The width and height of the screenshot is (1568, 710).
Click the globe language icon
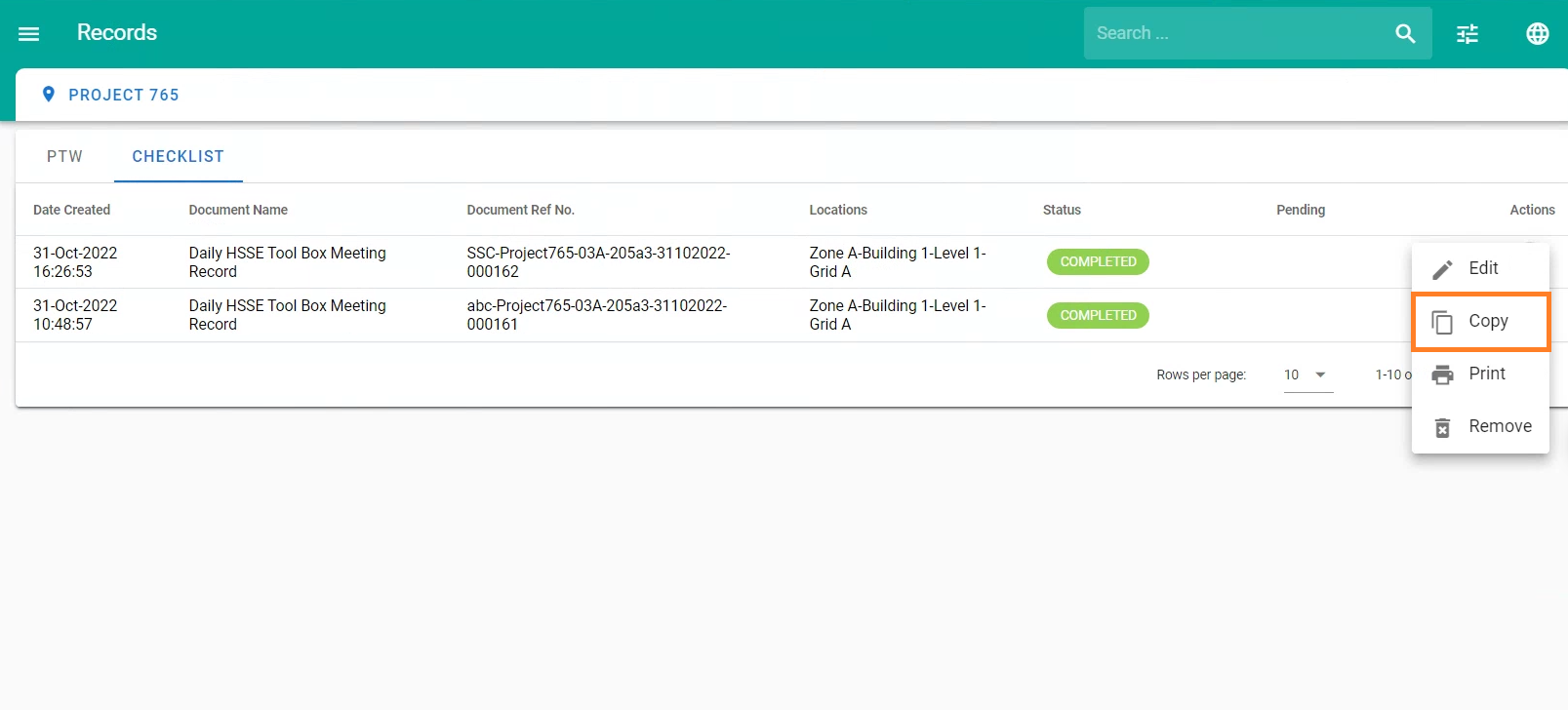click(1537, 34)
